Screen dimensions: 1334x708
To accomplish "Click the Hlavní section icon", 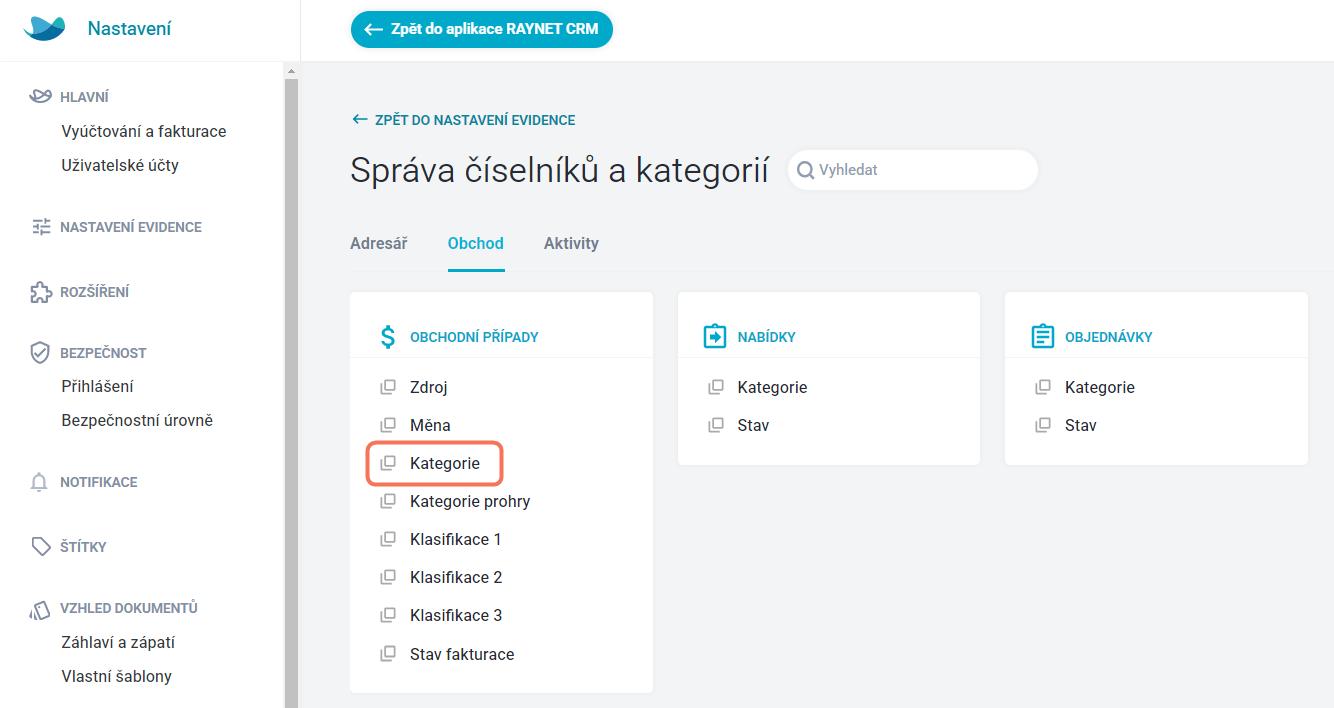I will coord(40,96).
